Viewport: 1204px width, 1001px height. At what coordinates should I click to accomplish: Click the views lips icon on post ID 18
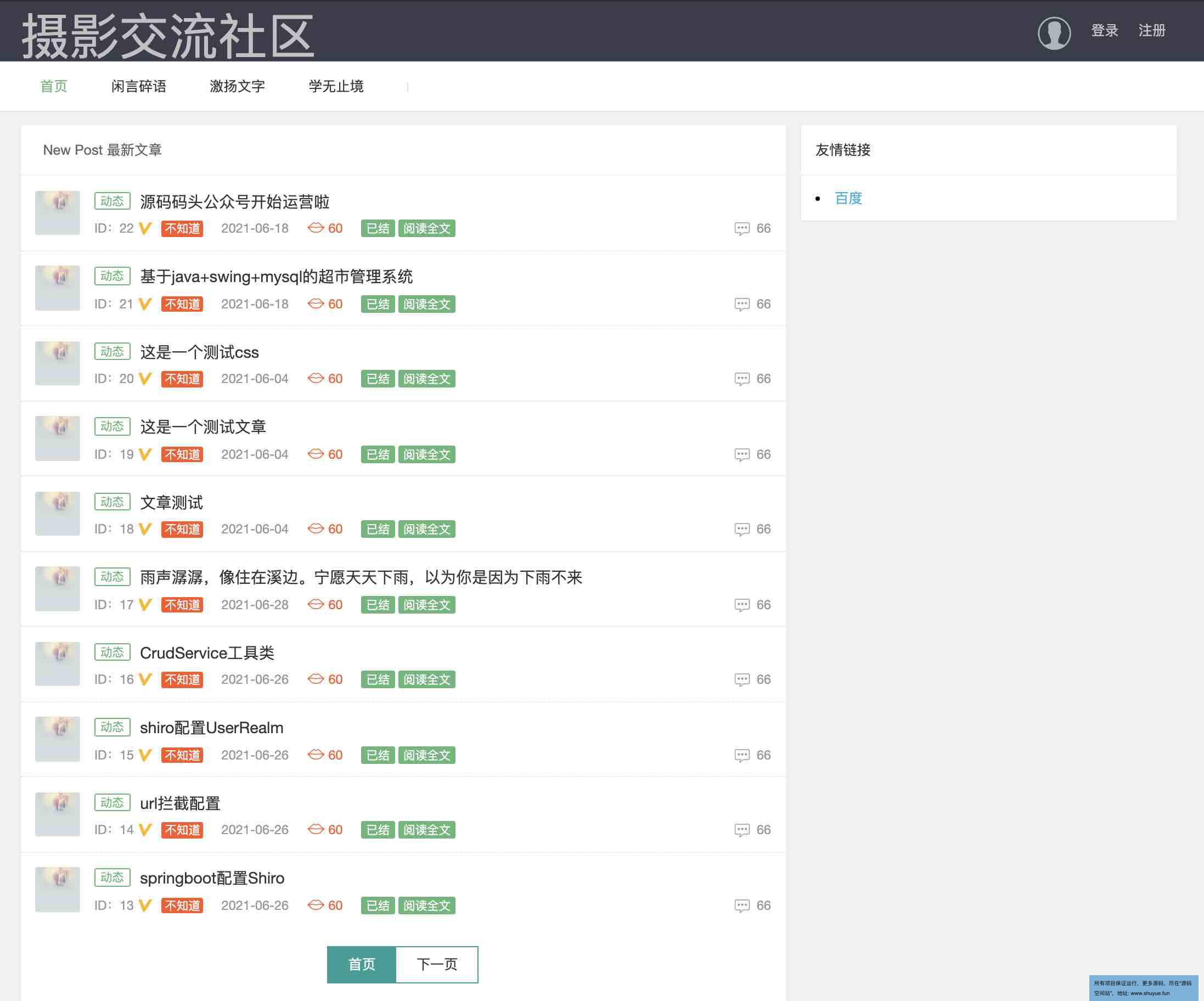[x=316, y=528]
